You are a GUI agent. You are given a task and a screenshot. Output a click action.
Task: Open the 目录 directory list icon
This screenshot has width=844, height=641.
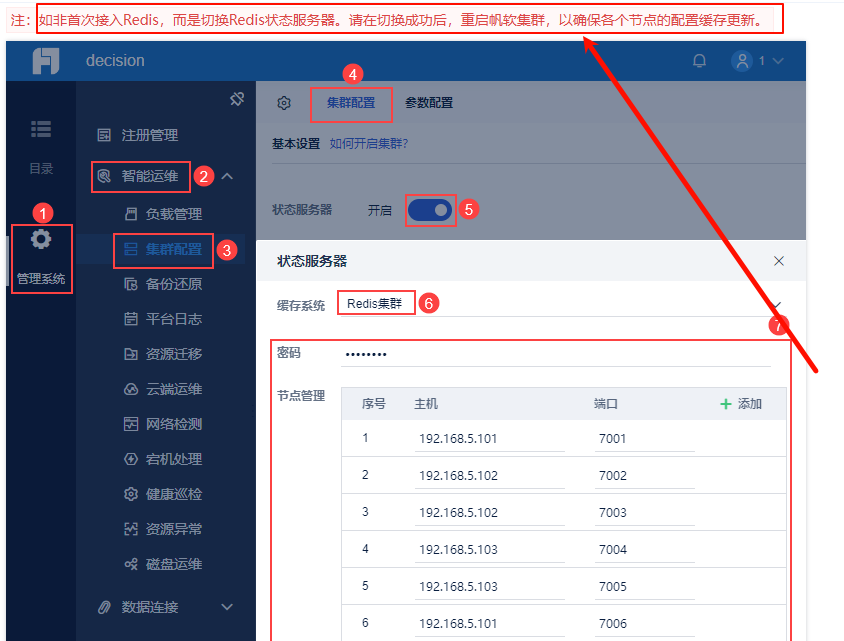41,129
